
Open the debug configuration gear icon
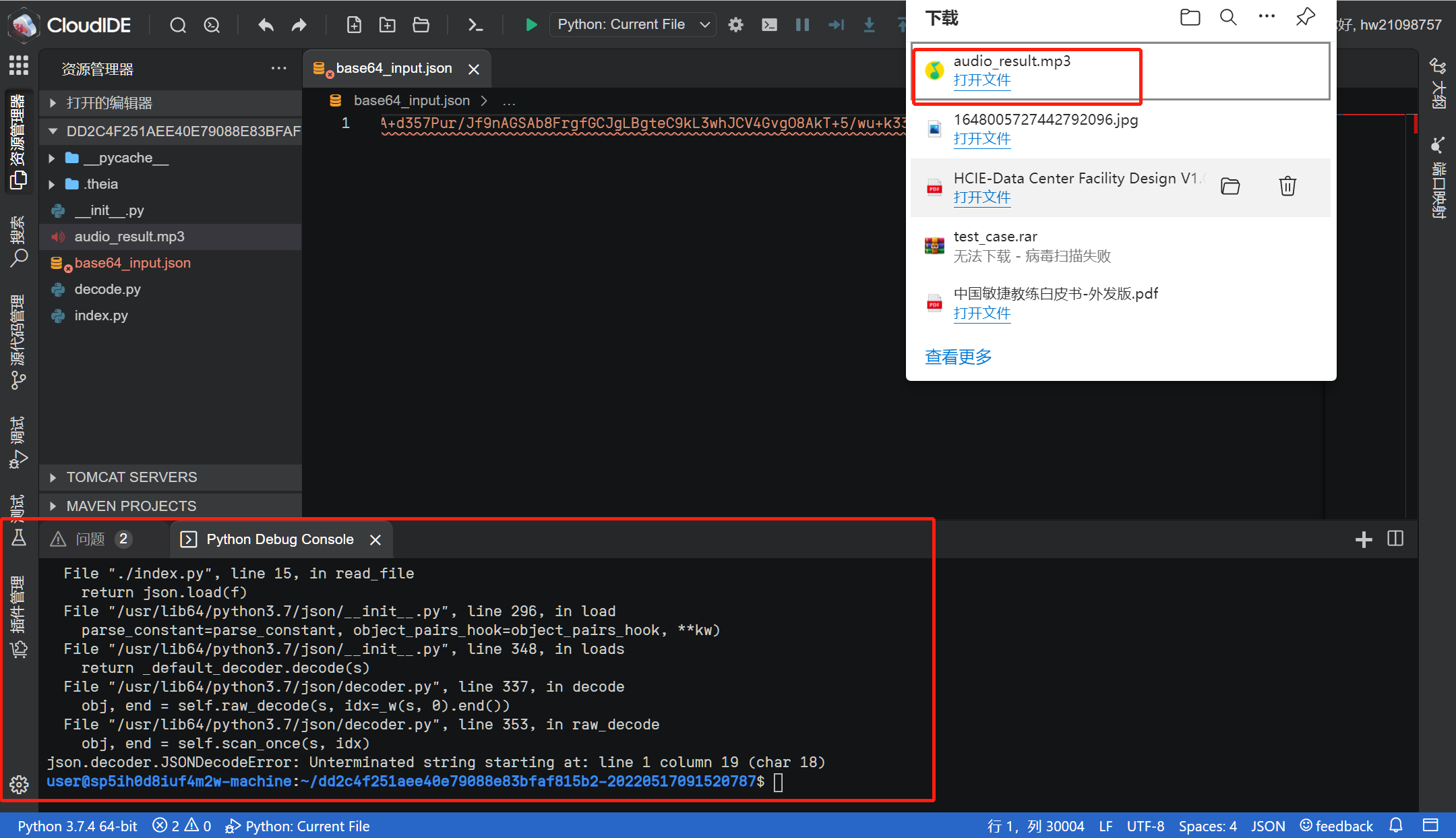tap(735, 25)
